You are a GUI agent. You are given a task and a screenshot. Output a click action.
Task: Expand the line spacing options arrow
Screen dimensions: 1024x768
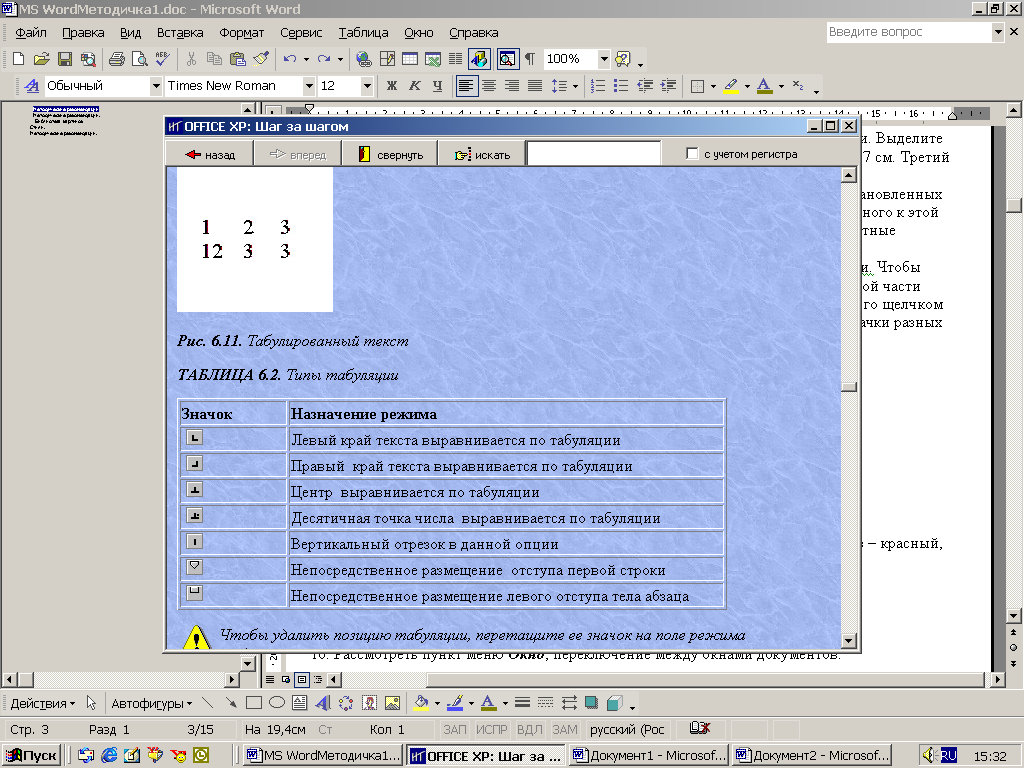[575, 86]
